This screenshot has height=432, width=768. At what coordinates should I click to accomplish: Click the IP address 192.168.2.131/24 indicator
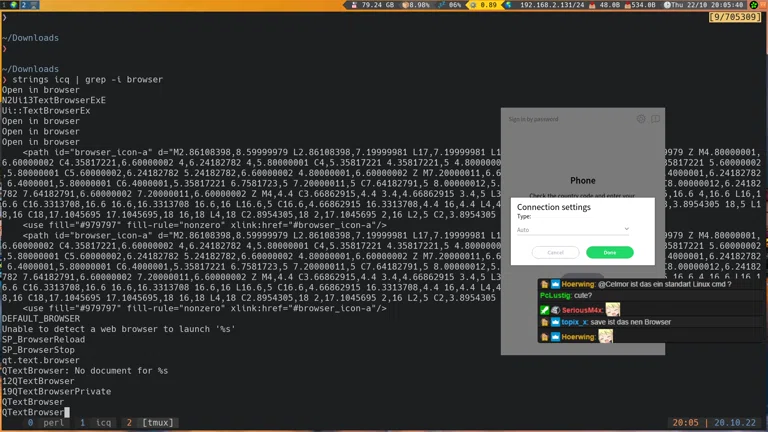[551, 5]
